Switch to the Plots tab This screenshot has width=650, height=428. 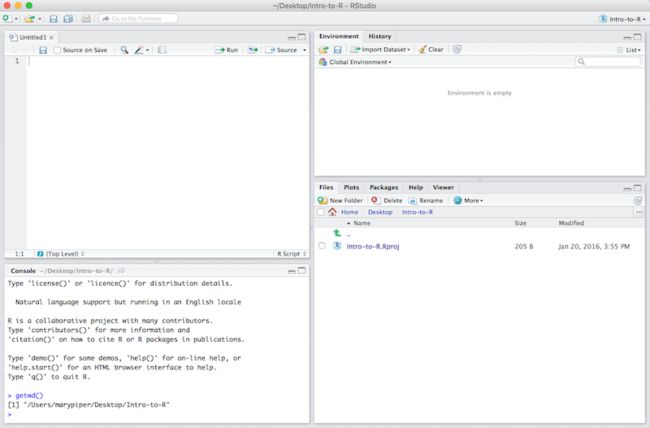[351, 187]
